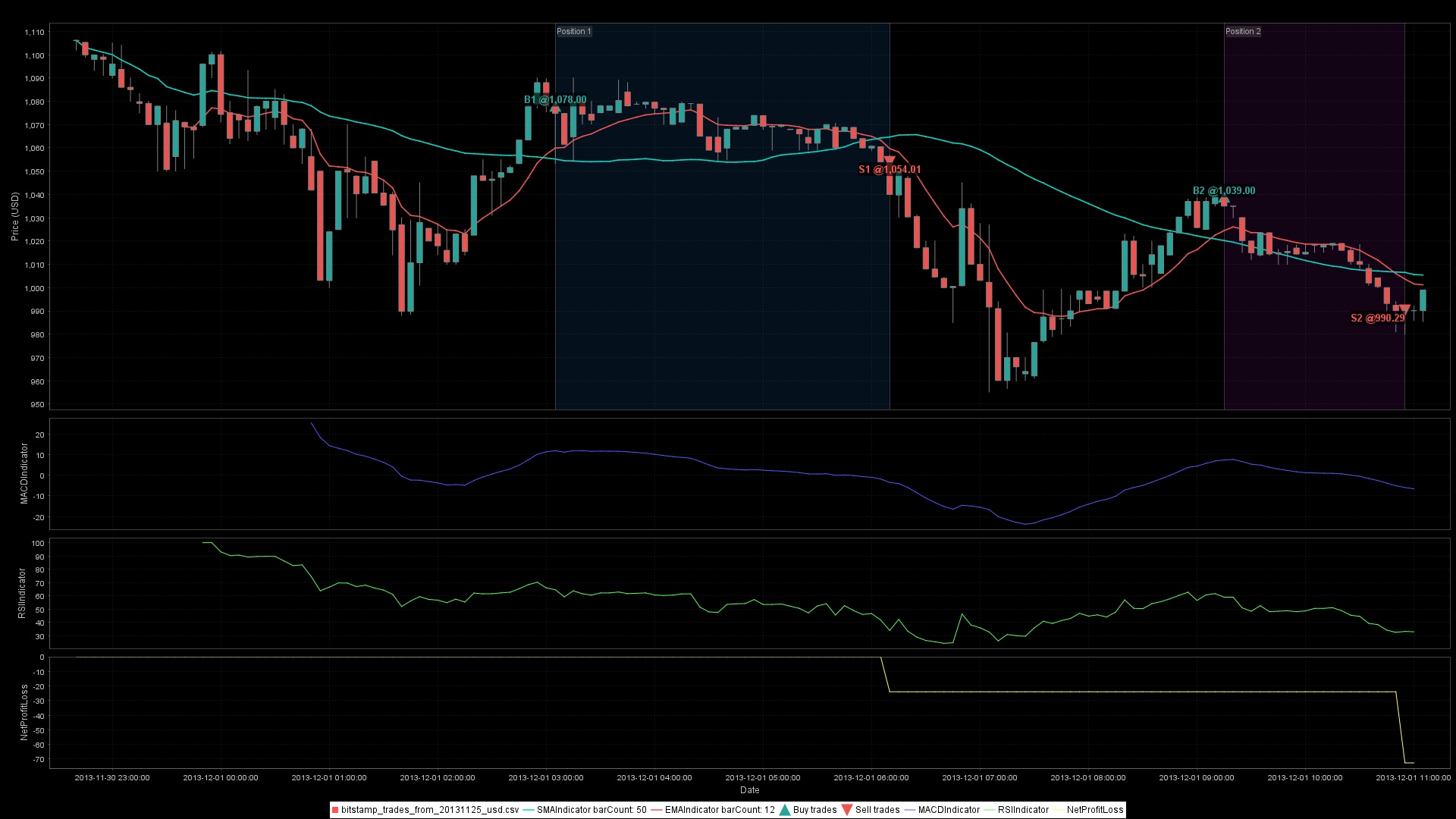1456x819 pixels.
Task: Click red square icon beside bitstamp csv legend
Action: [335, 810]
